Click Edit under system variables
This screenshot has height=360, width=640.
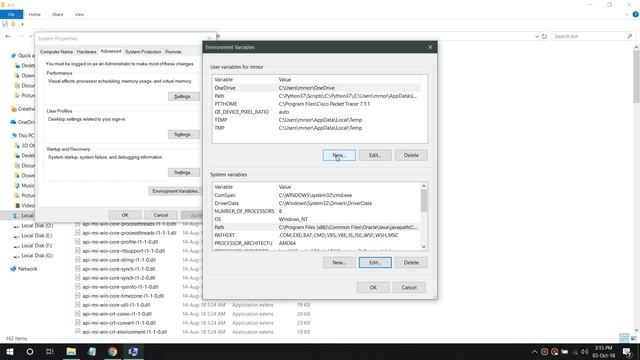375,262
